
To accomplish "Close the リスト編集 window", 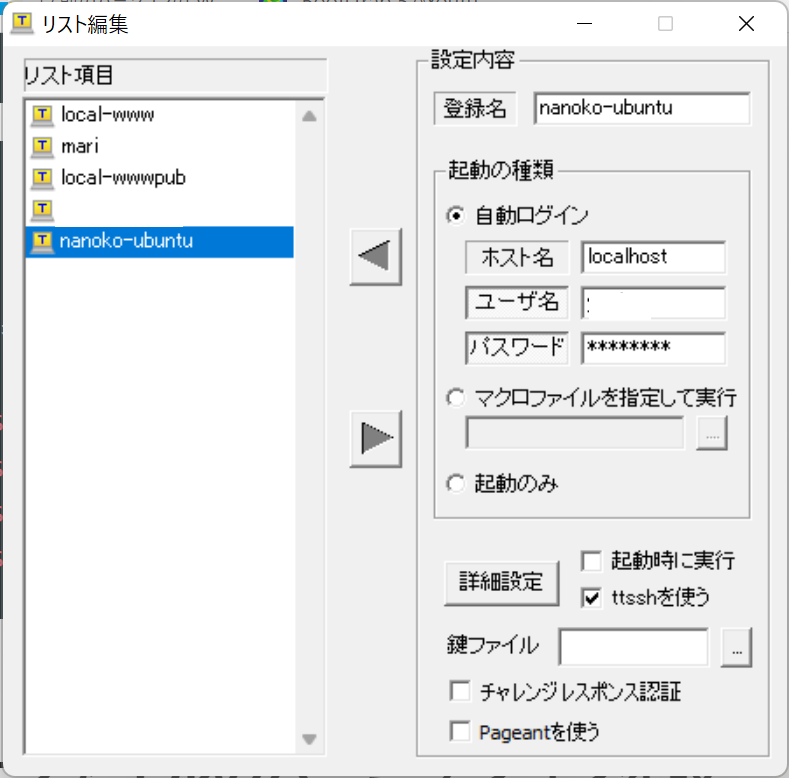I will point(746,24).
